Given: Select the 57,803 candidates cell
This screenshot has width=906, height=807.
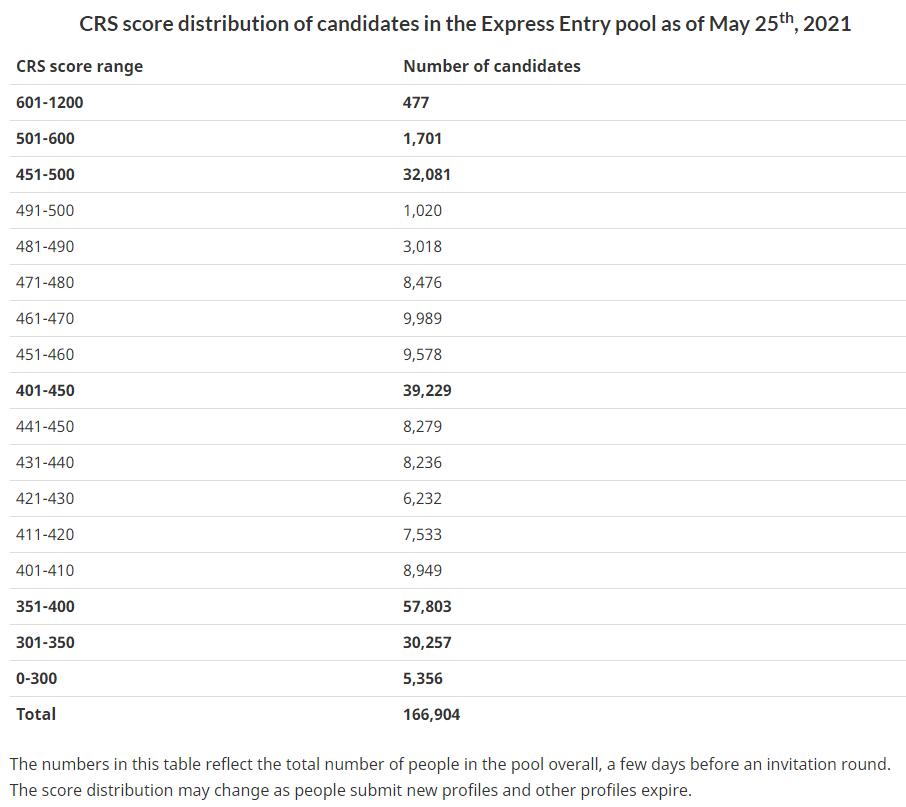Looking at the screenshot, I should [x=427, y=606].
